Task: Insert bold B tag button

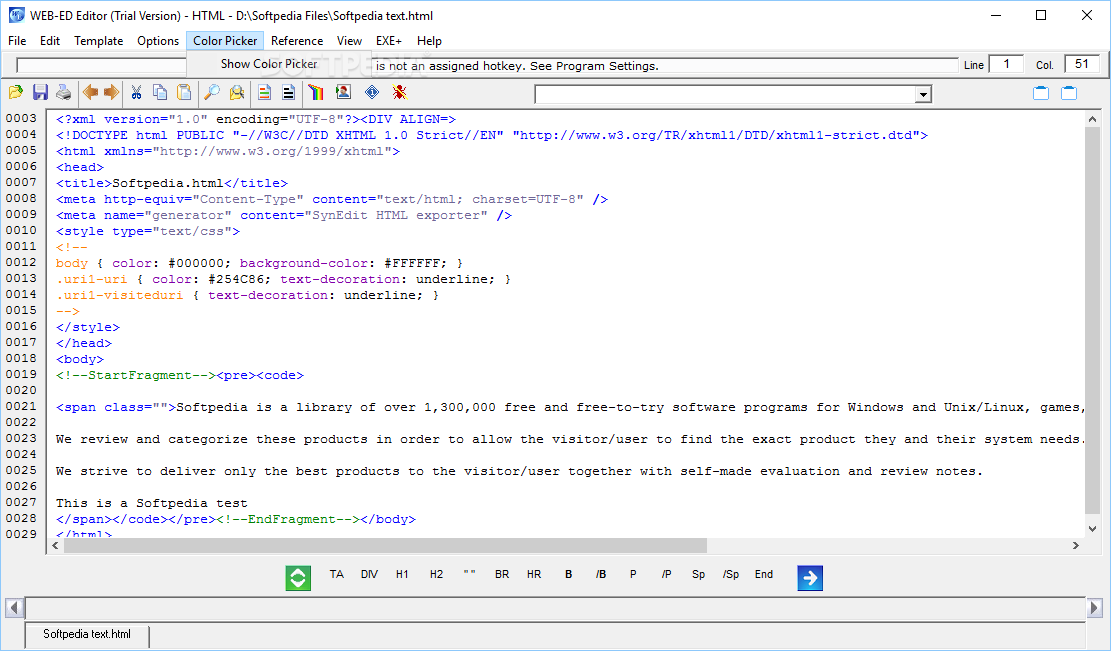Action: [x=568, y=574]
